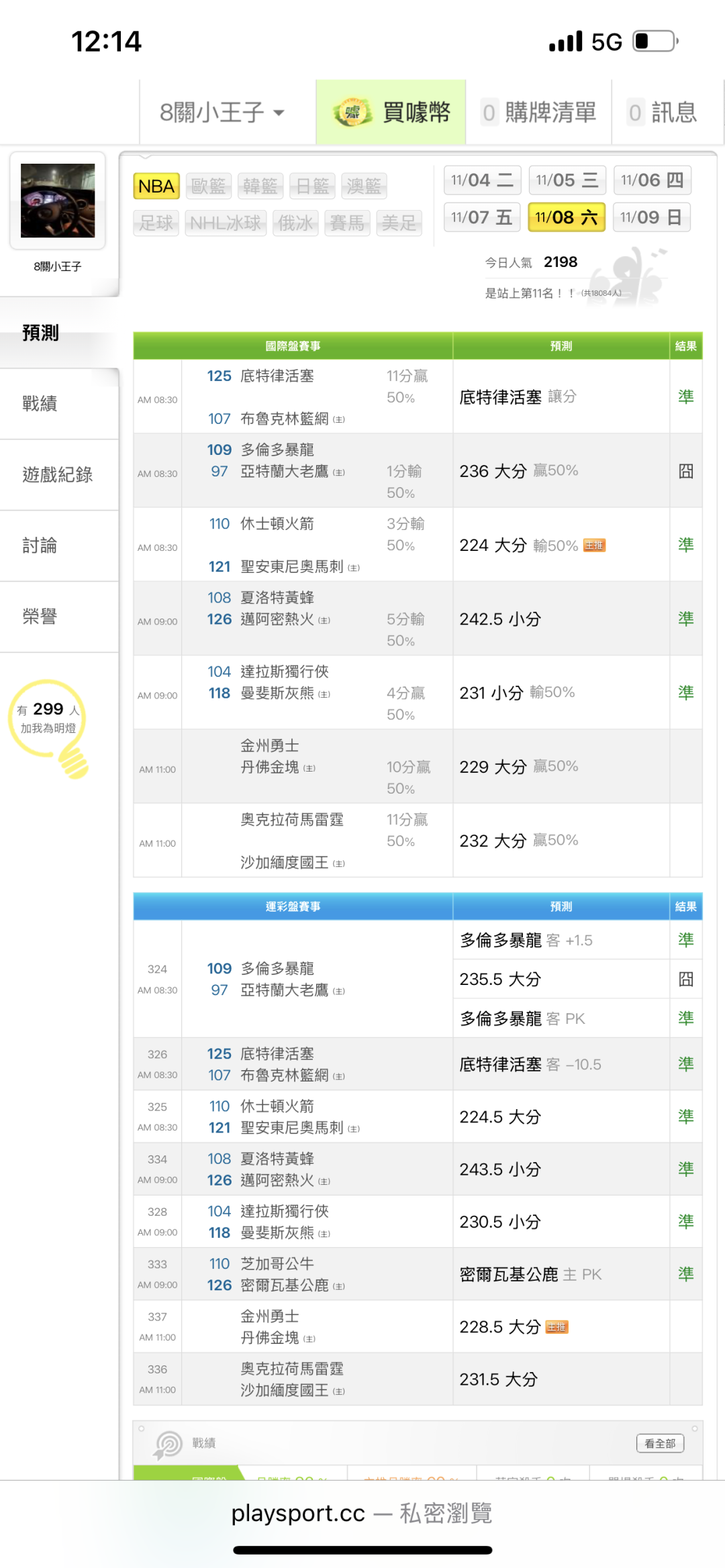
Task: Switch league filter to 歐籃
Action: (208, 186)
